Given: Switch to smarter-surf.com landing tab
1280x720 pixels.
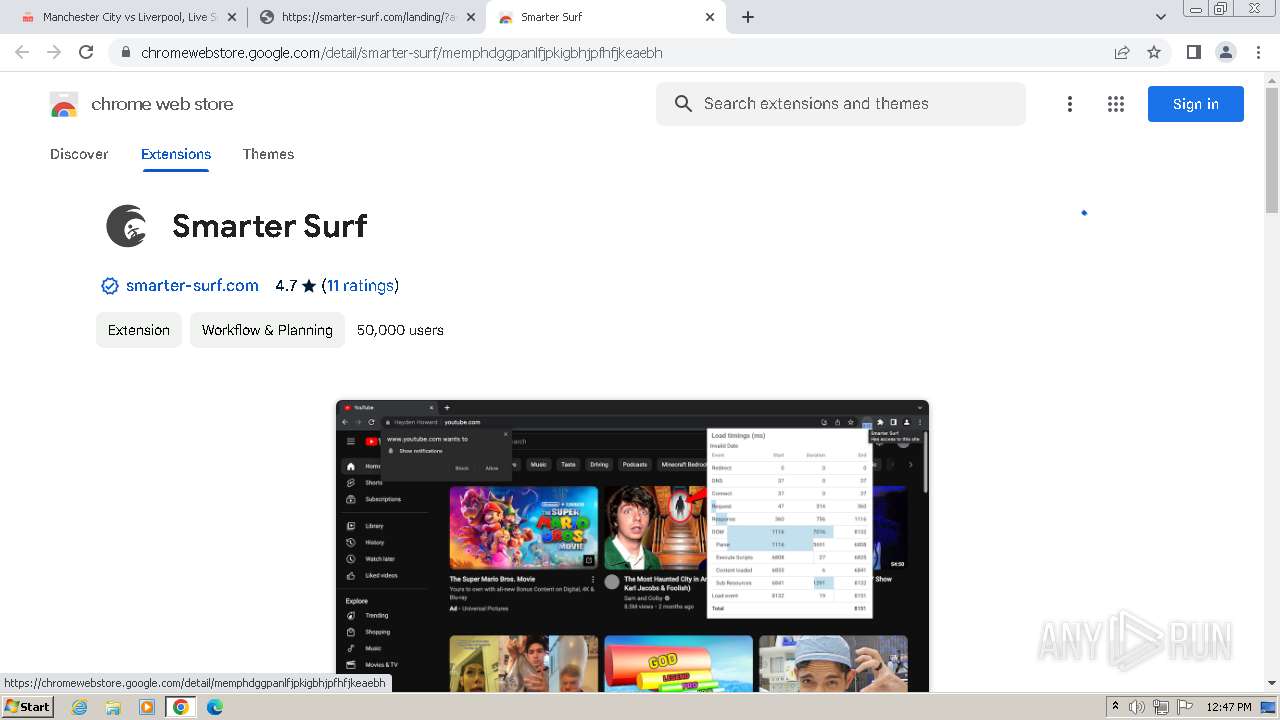Looking at the screenshot, I should pos(367,17).
